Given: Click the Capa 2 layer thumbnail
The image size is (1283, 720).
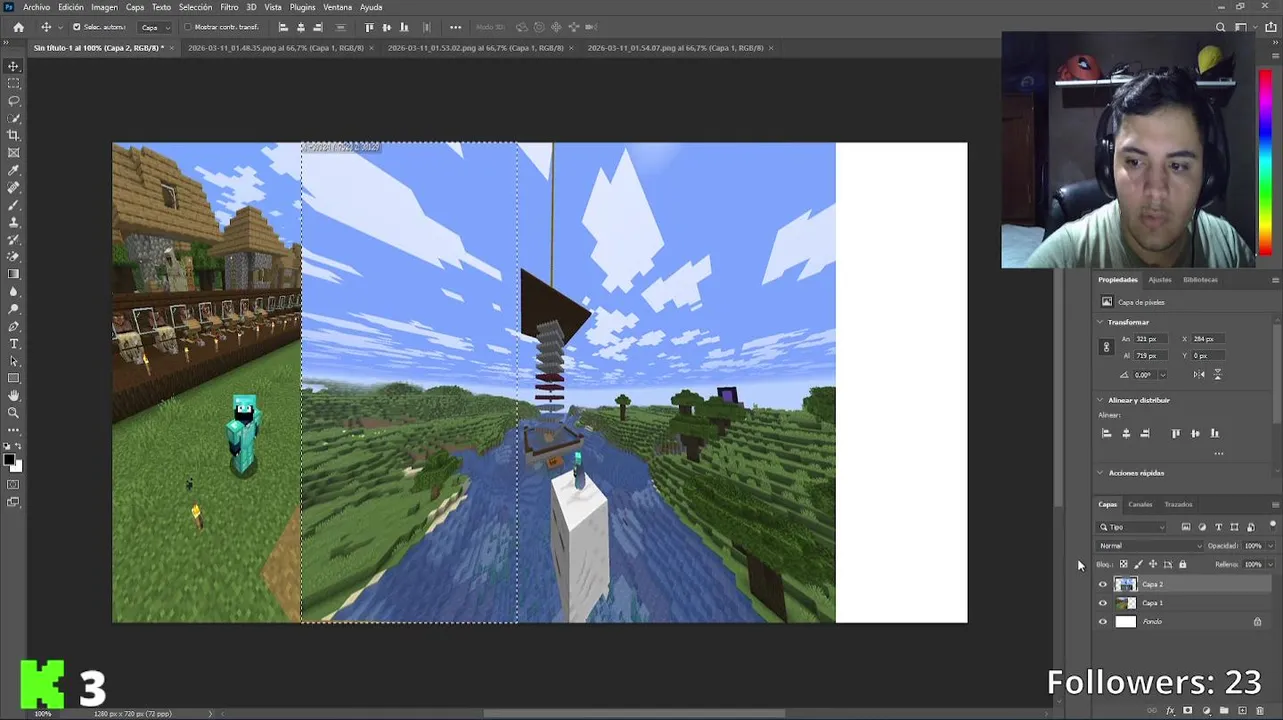Looking at the screenshot, I should pos(1126,584).
